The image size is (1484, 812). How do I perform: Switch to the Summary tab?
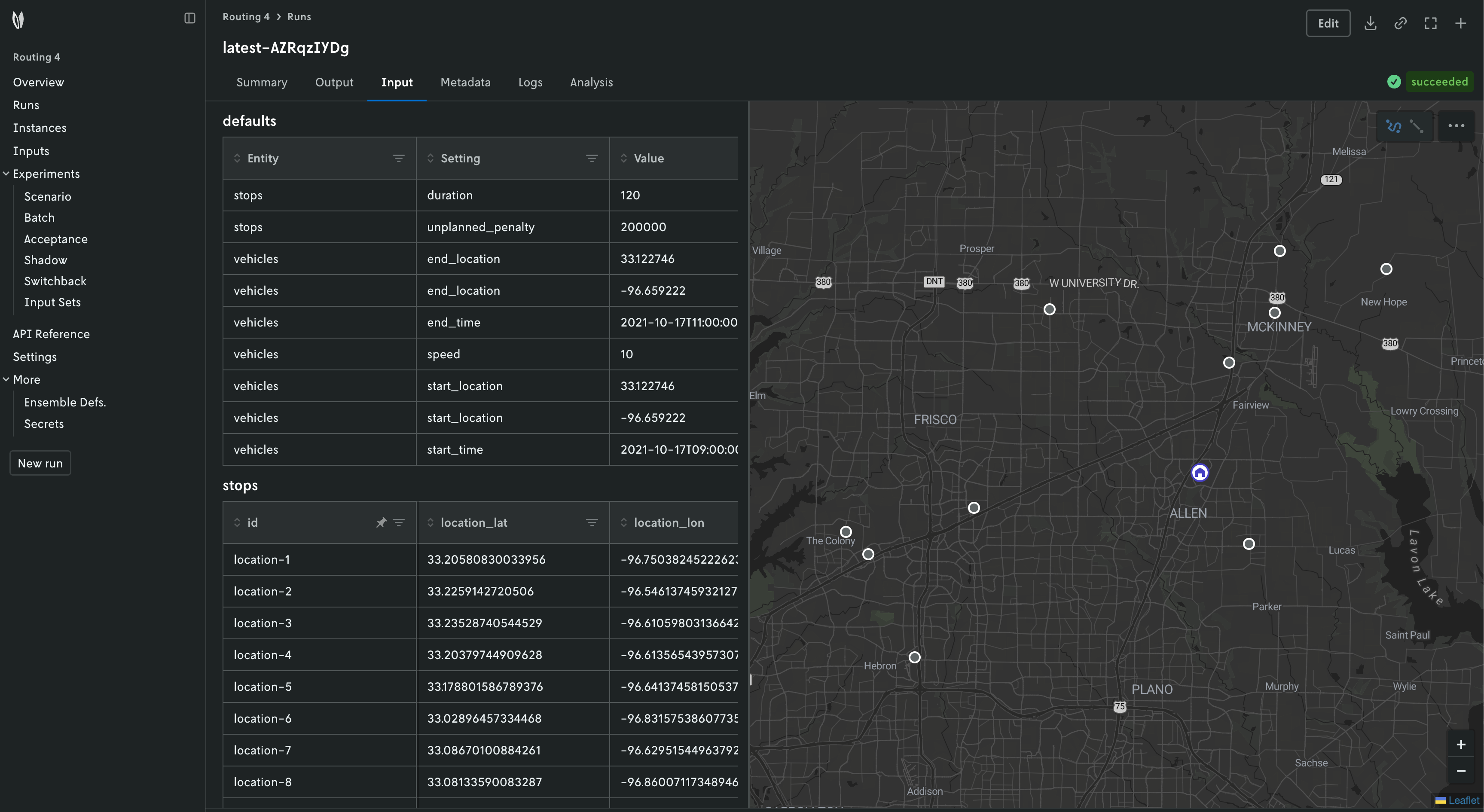coord(262,82)
